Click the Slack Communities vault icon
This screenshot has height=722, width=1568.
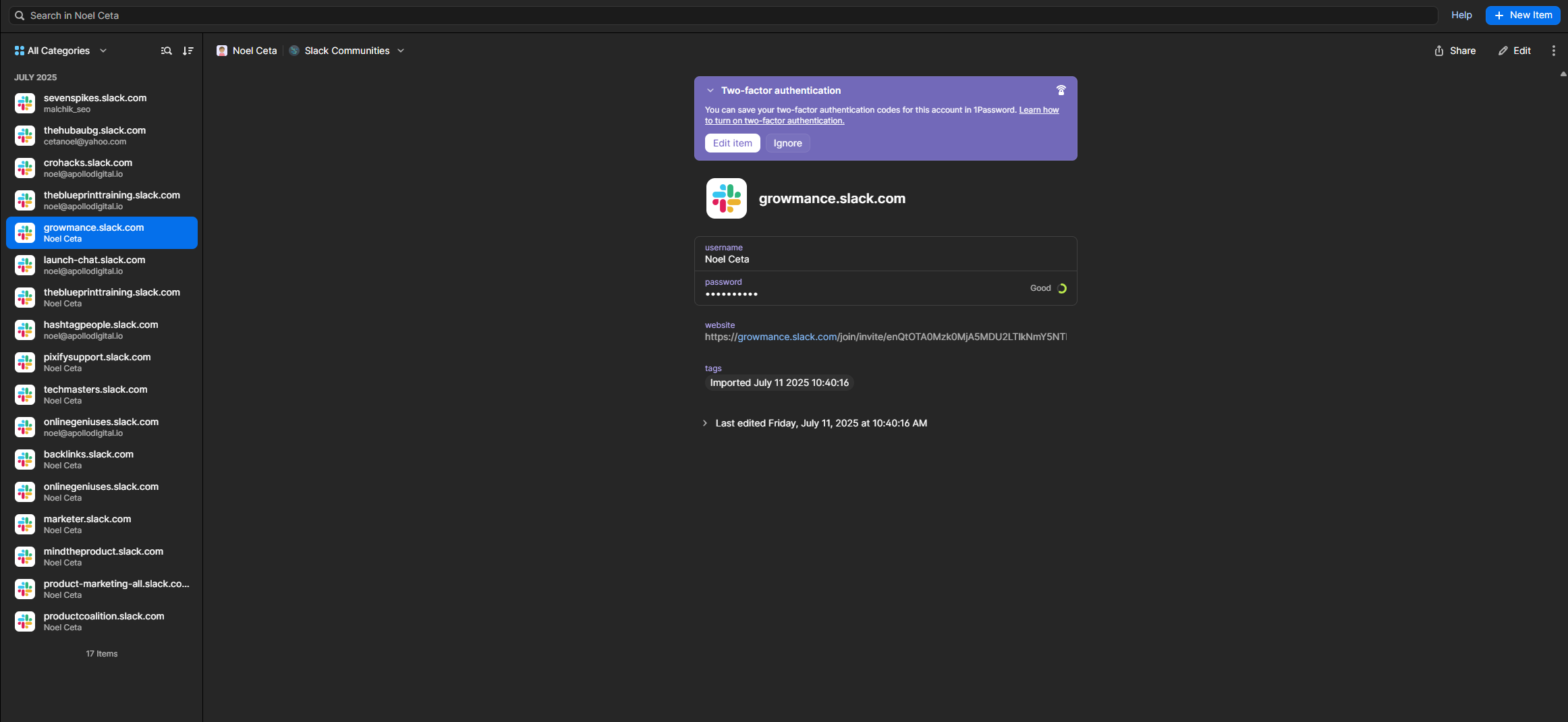click(294, 51)
